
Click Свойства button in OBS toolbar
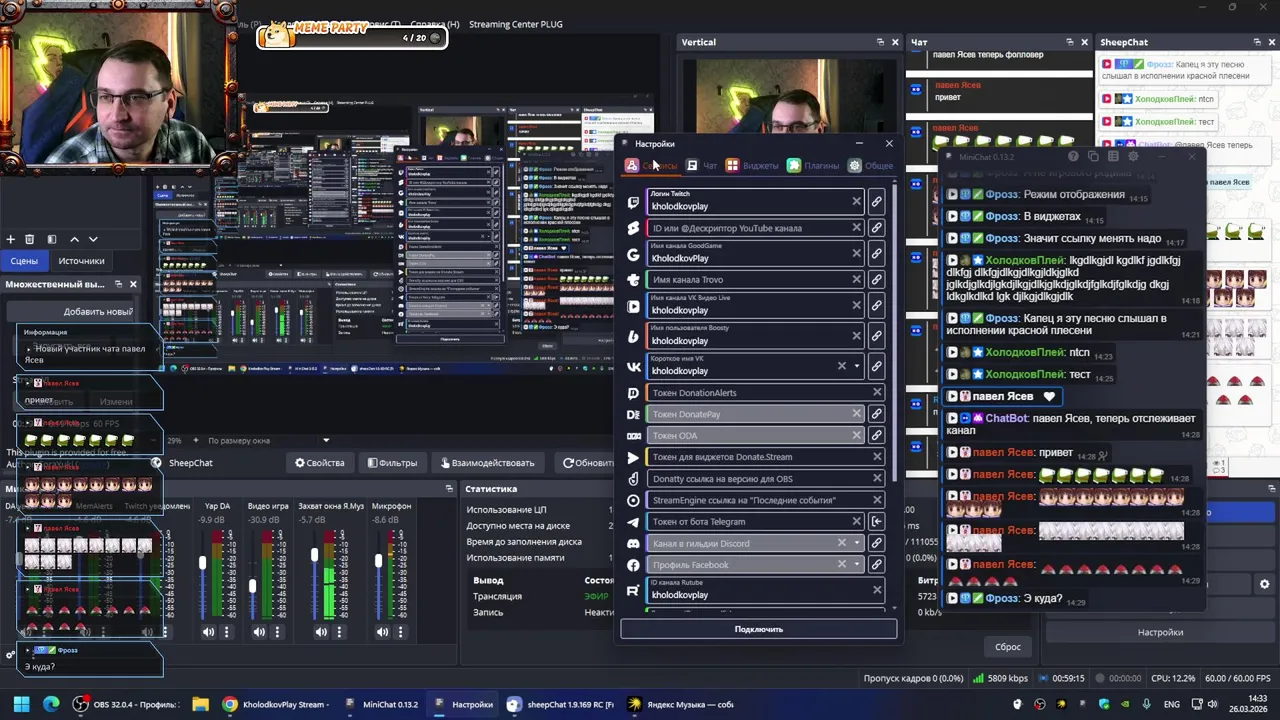(x=319, y=463)
